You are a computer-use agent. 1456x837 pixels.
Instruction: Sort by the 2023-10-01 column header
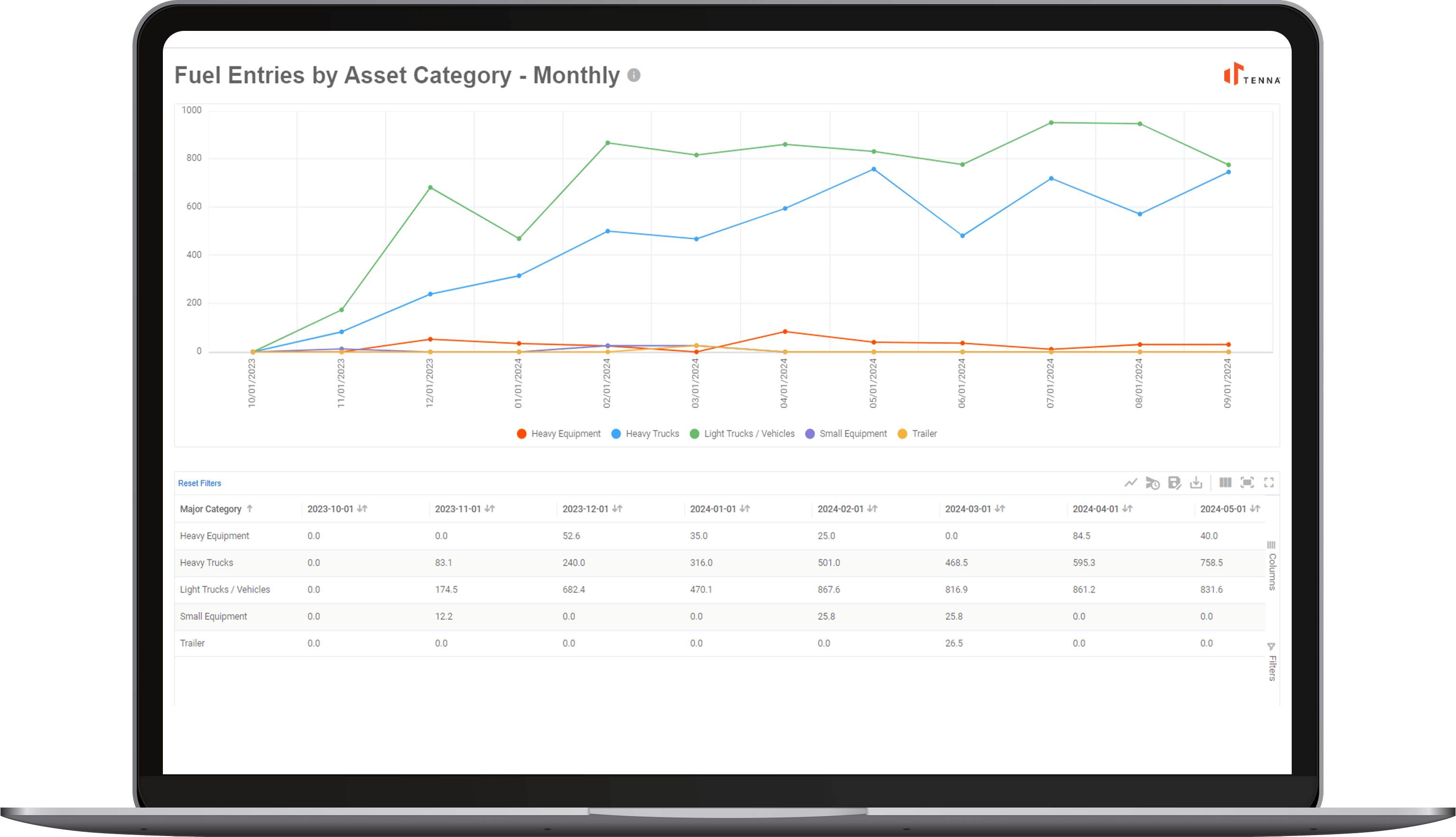click(331, 509)
